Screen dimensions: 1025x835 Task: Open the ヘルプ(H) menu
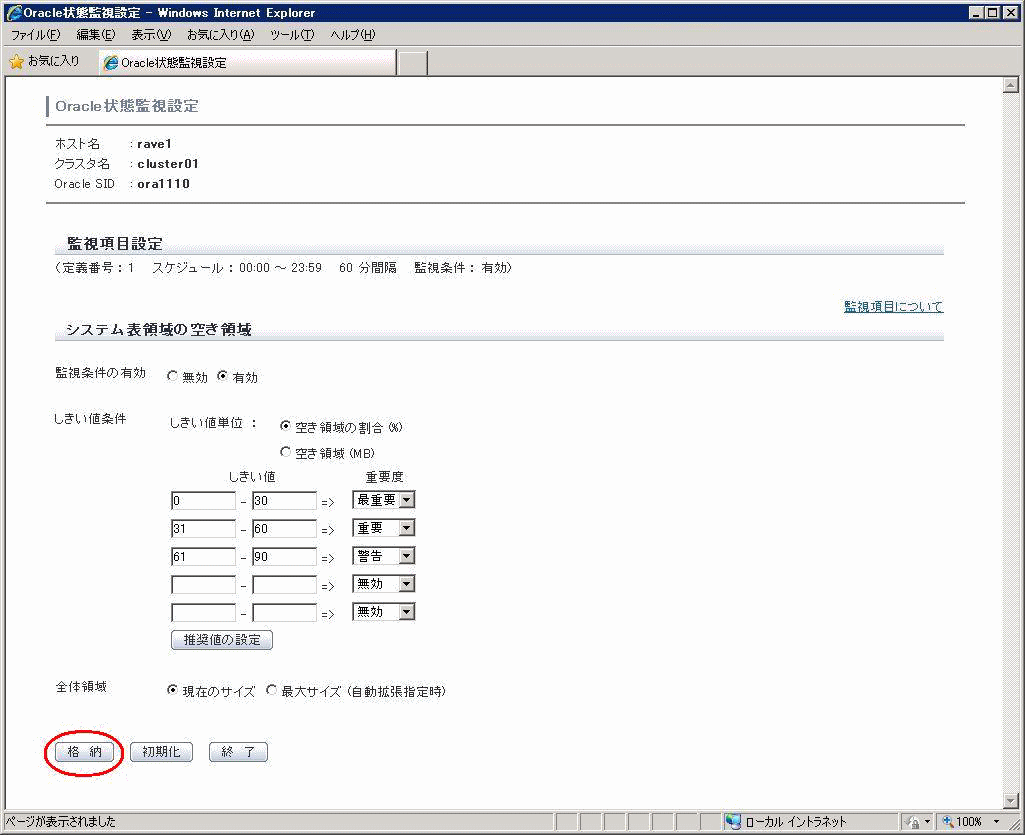coord(352,35)
